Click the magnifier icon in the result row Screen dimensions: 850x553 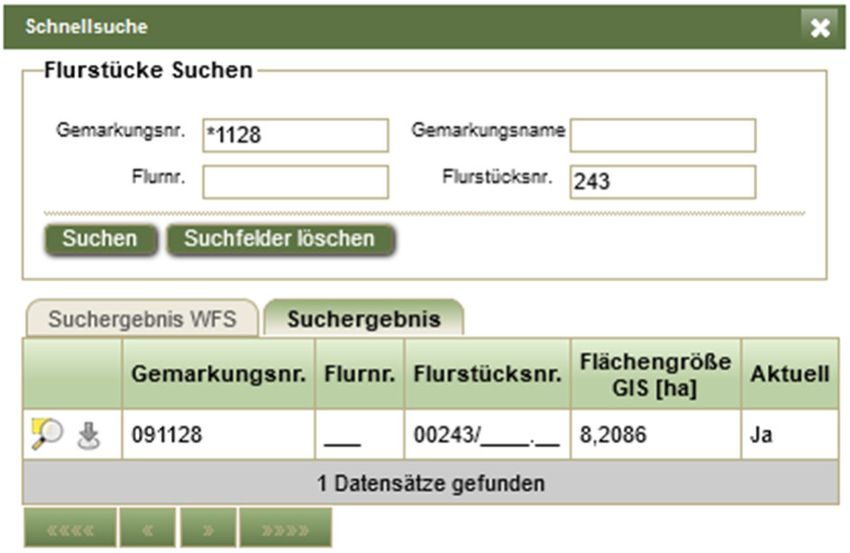pyautogui.click(x=47, y=434)
